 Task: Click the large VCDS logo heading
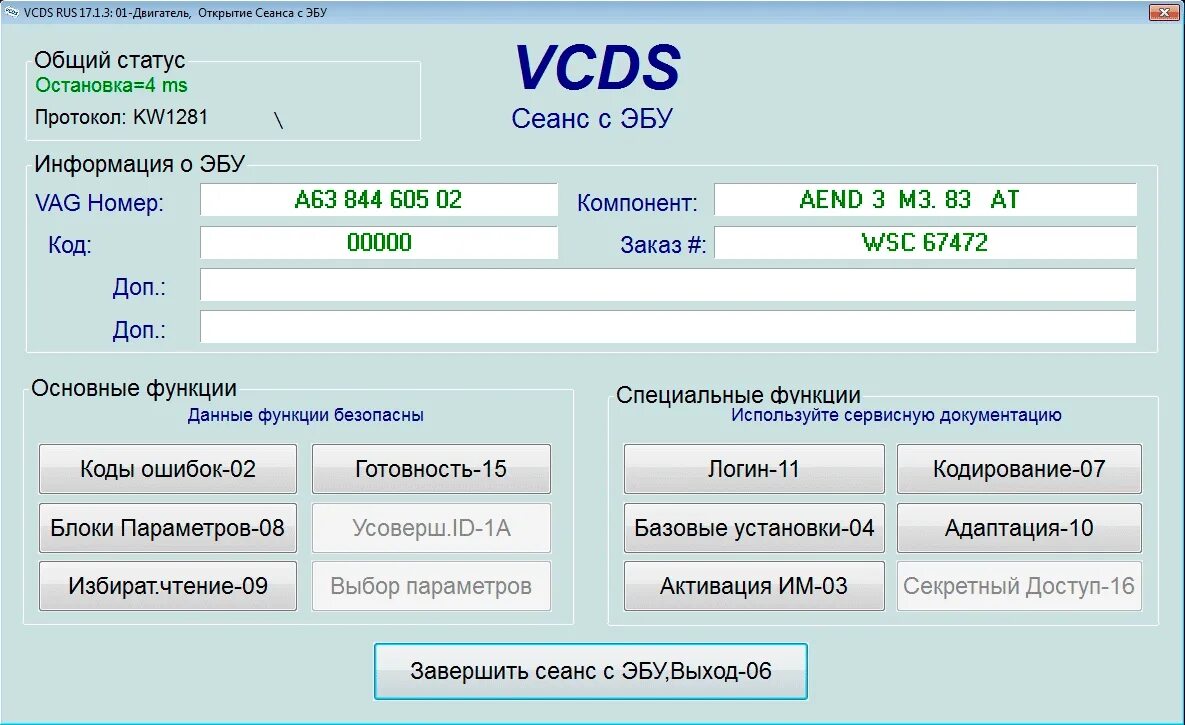click(x=598, y=67)
